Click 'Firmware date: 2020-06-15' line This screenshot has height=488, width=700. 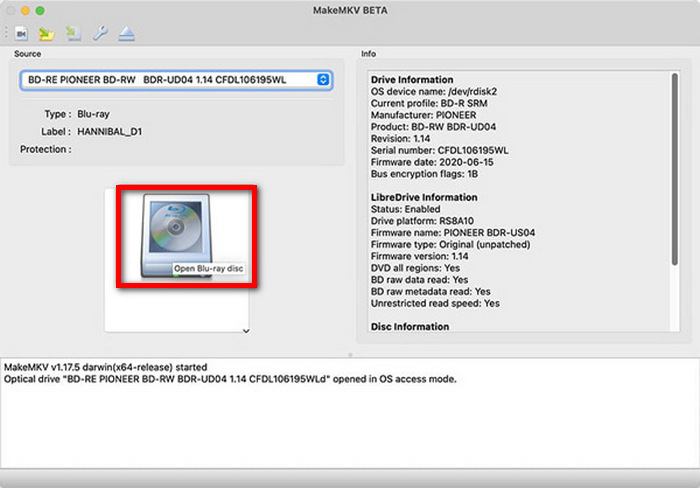click(432, 162)
